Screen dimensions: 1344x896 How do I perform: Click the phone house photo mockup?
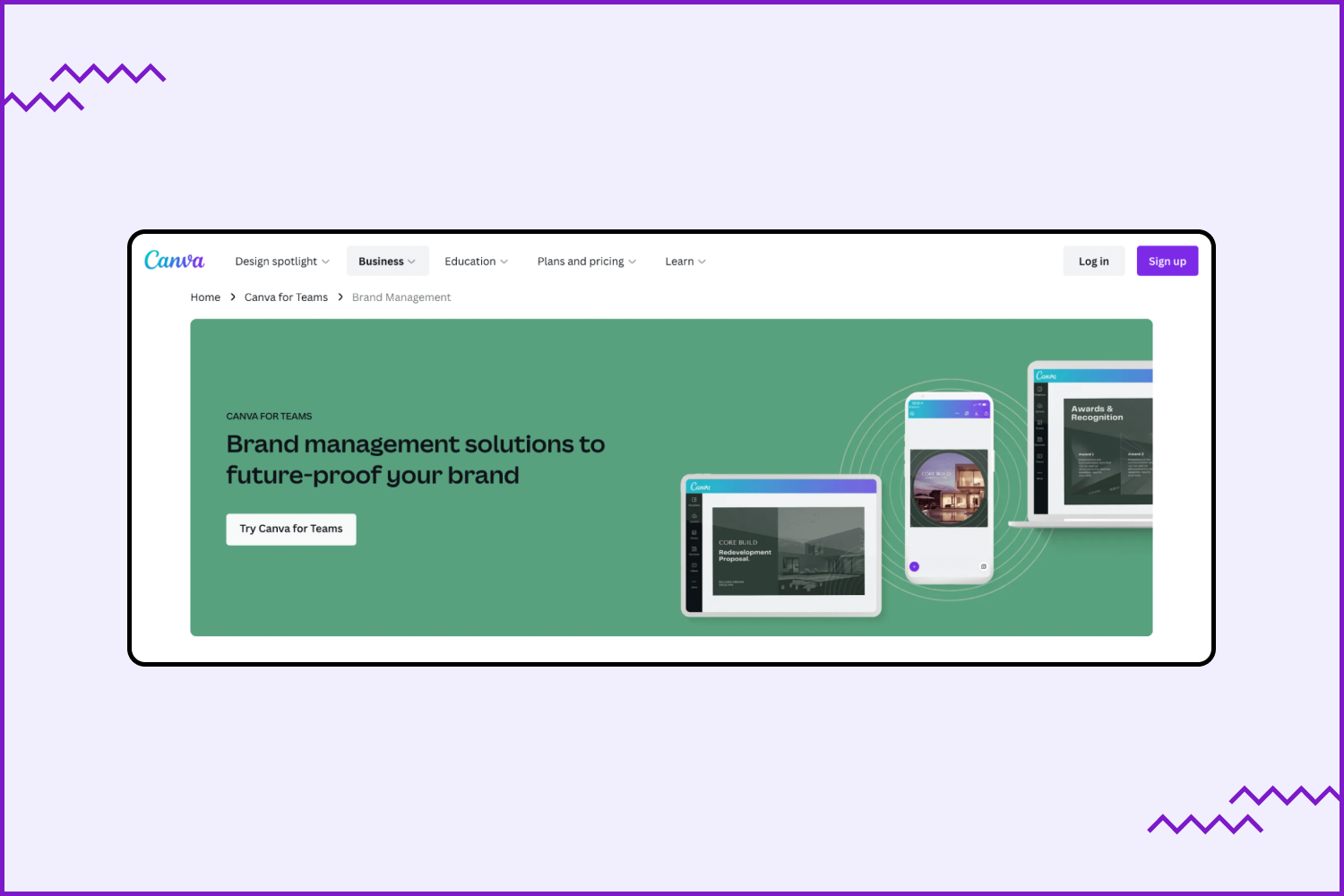click(949, 488)
